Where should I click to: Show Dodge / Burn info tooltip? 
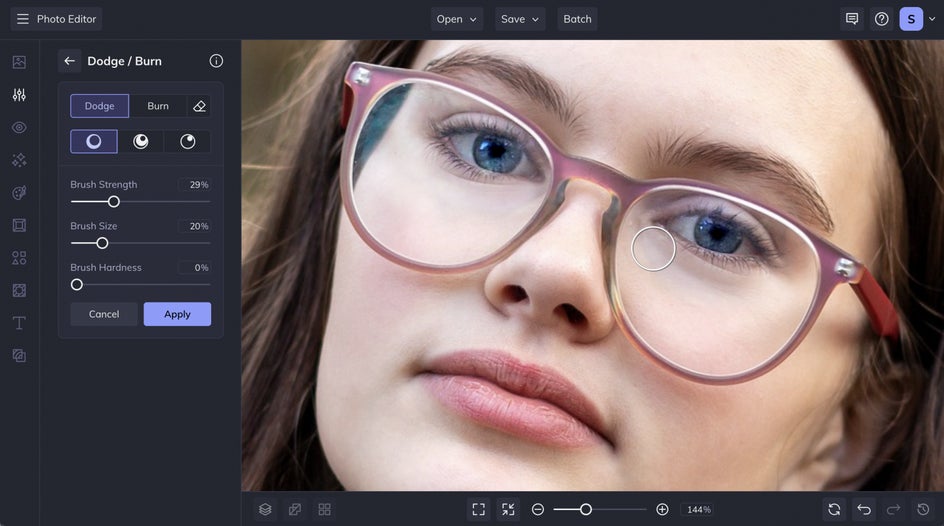216,61
